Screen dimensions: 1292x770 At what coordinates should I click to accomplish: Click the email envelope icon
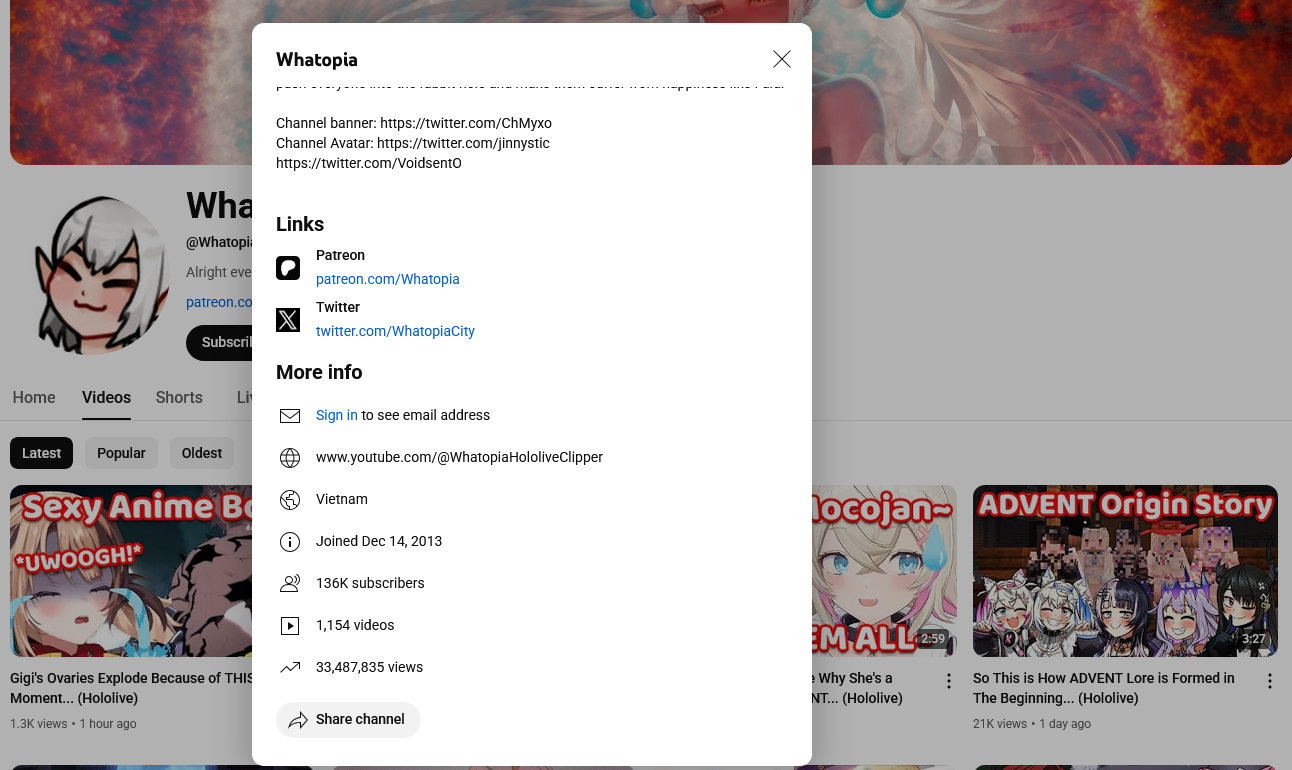pyautogui.click(x=290, y=415)
